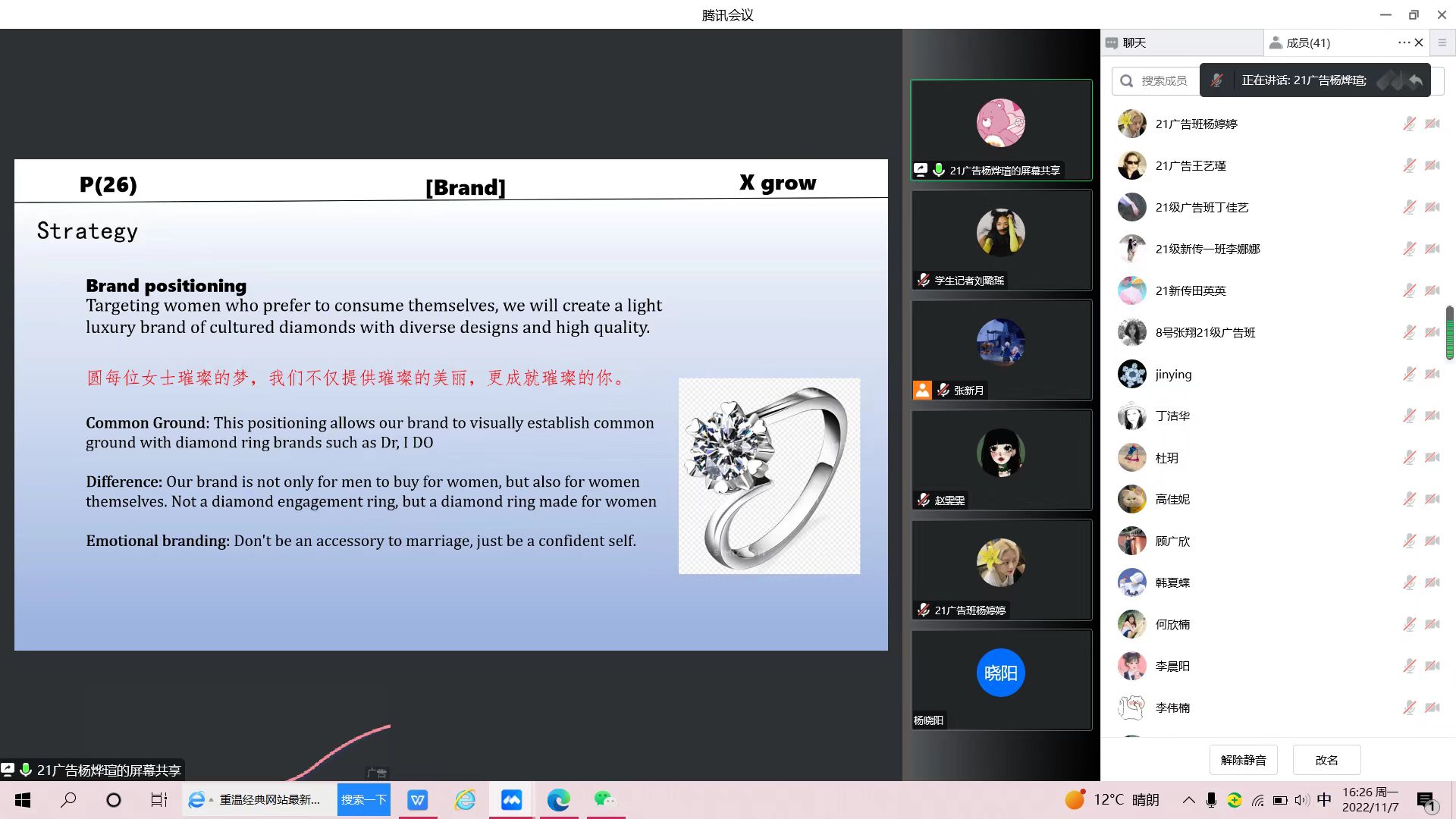Screen dimensions: 1456x819
Task: Expand the system tray hidden icons chevron
Action: [x=1188, y=800]
